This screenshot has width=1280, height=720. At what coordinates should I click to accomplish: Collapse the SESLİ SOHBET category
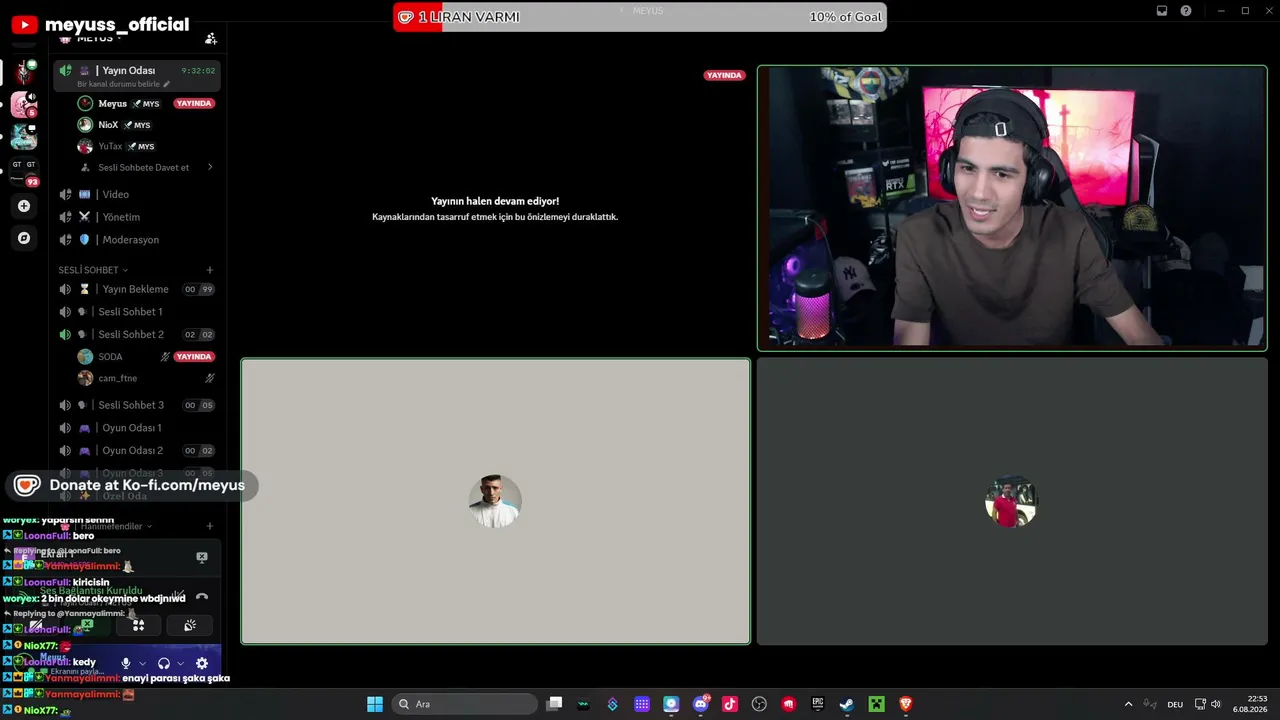(93, 270)
